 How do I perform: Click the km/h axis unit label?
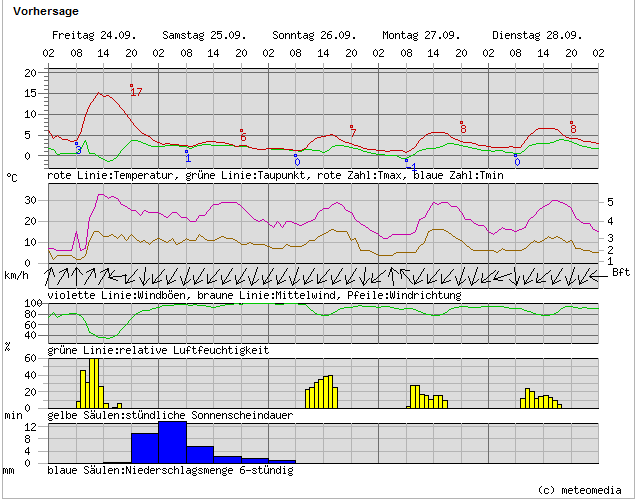point(18,274)
